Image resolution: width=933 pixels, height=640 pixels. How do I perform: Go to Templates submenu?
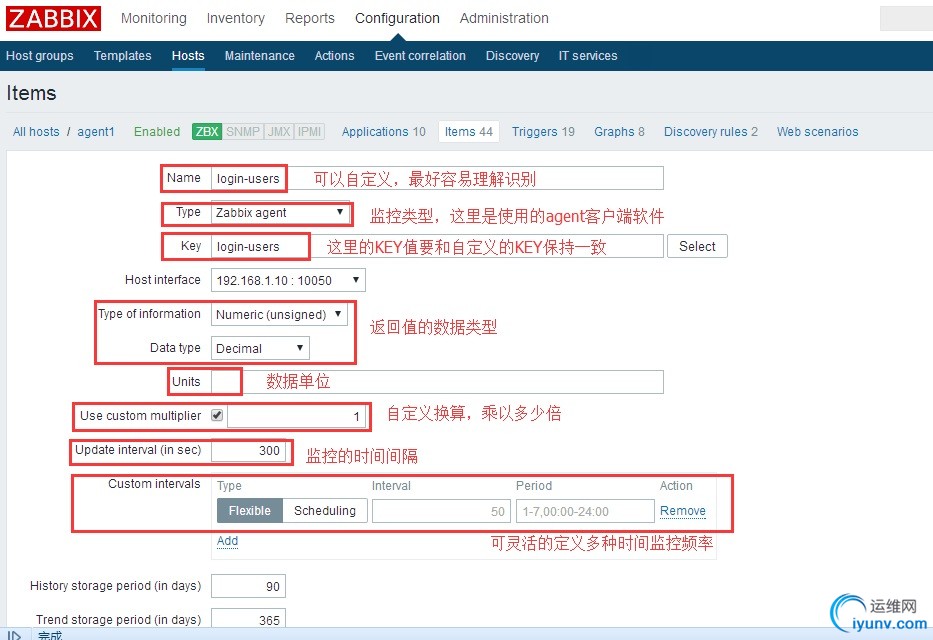coord(123,56)
